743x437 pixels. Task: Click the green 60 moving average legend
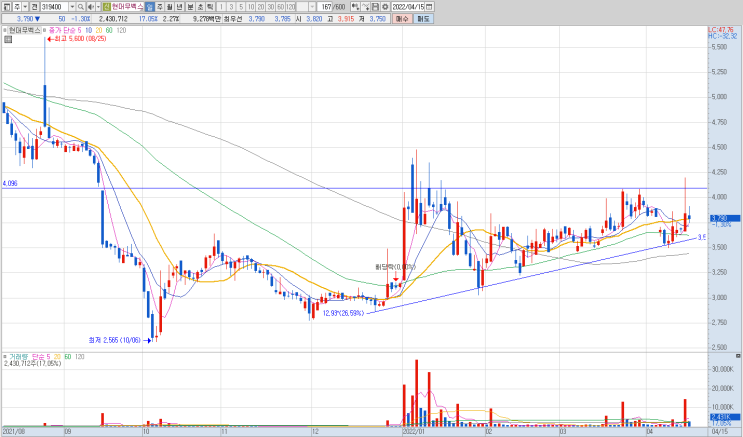(109, 30)
